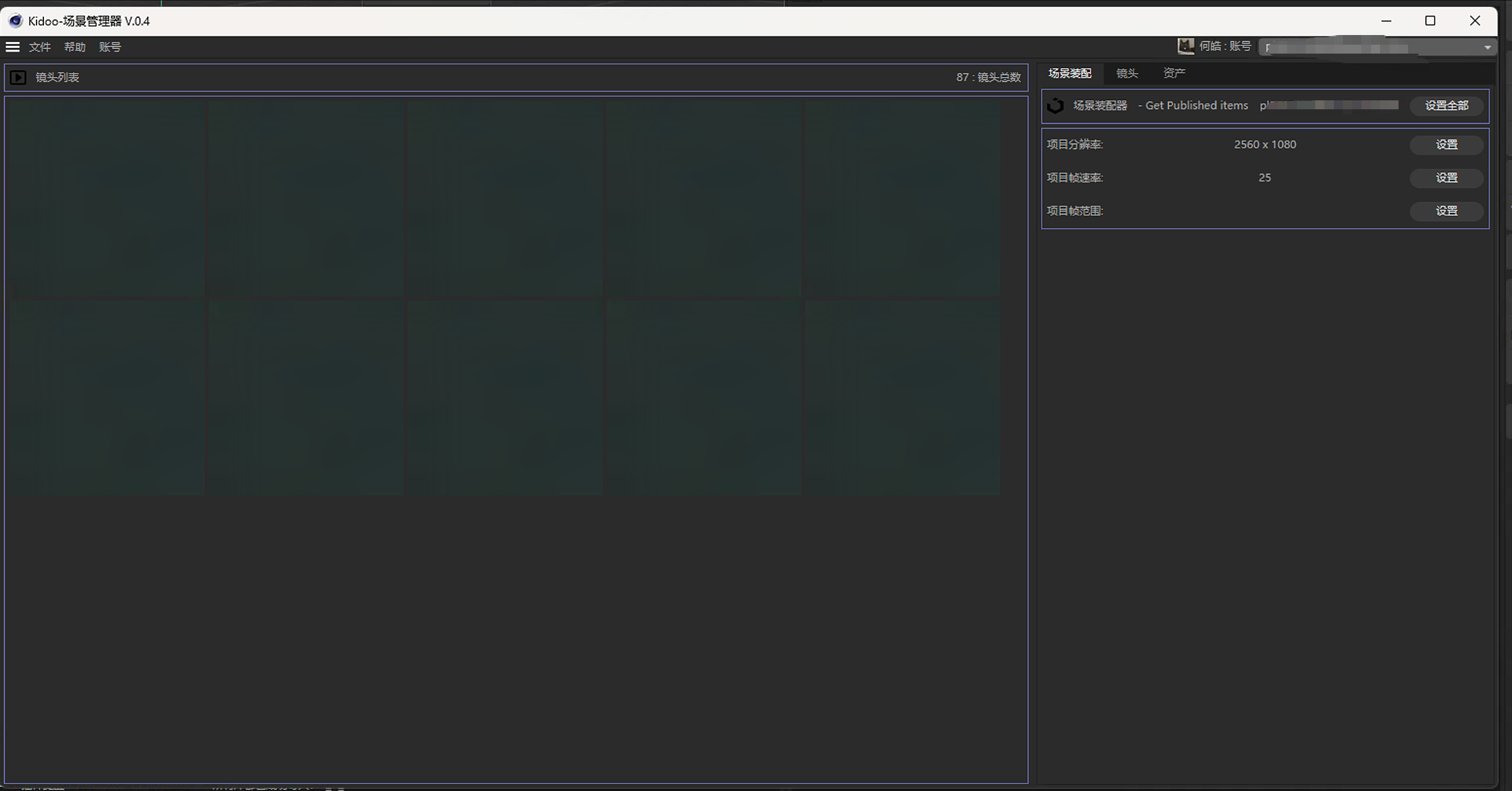Click the blurred account combo box field
1512x791 pixels.
tap(1368, 47)
